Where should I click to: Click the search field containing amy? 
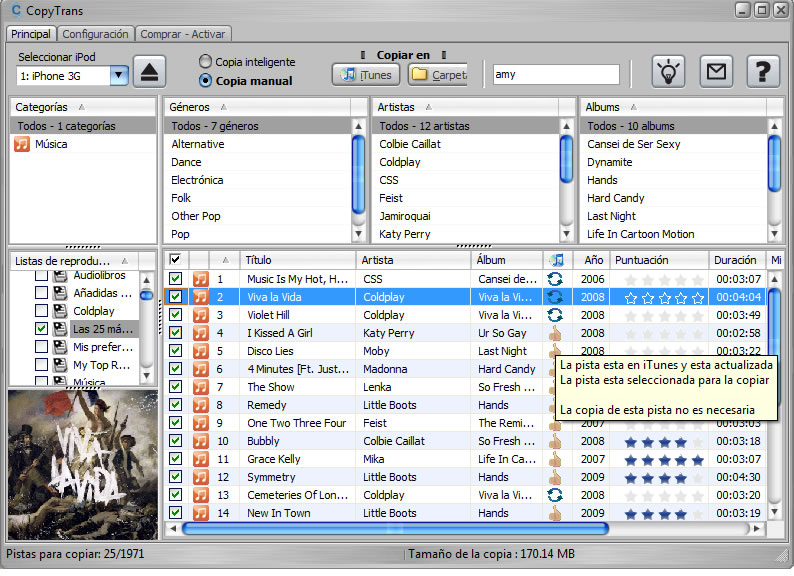[556, 74]
